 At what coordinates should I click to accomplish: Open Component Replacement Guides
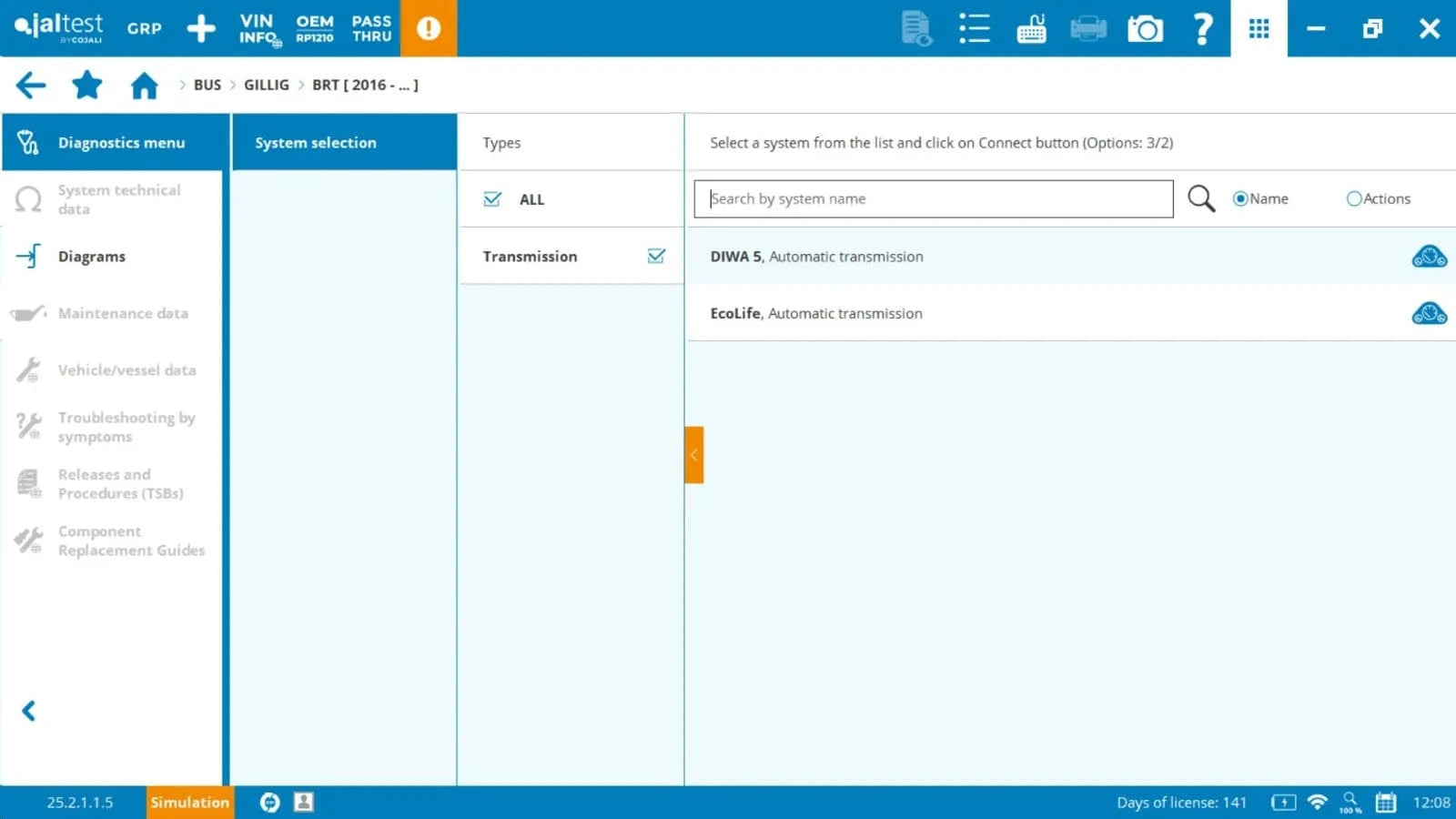point(112,541)
